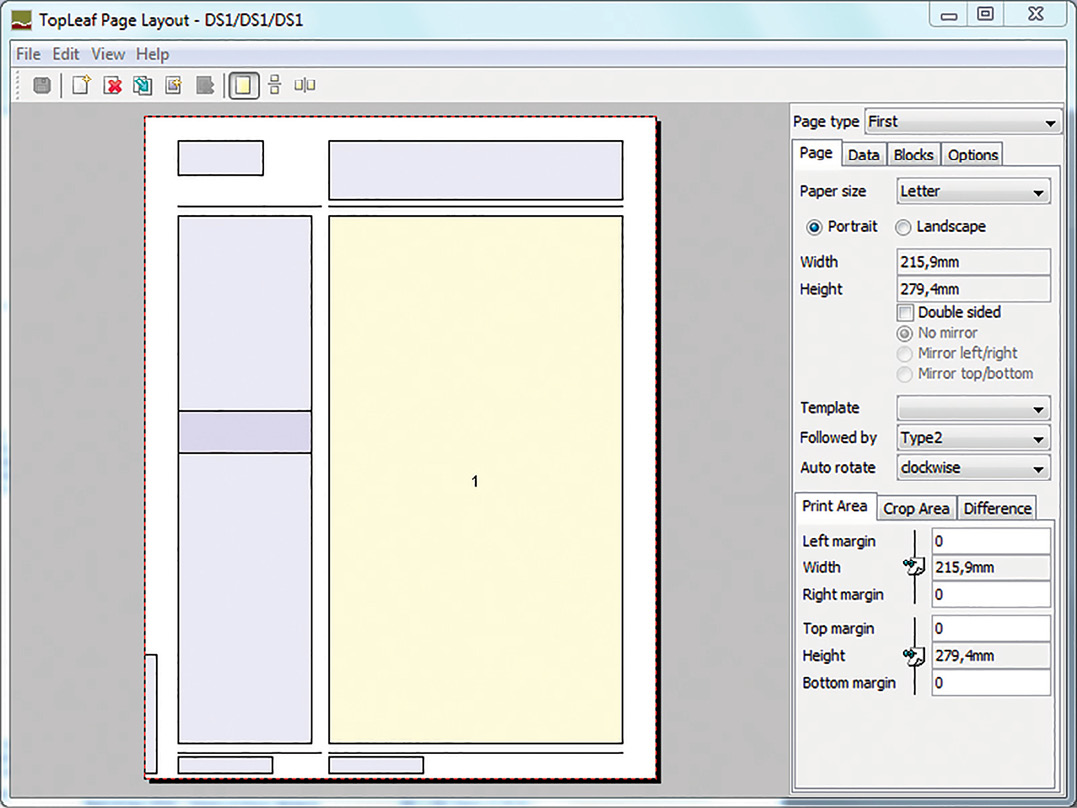Select the thin block on page's left edge
1077x808 pixels.
coord(151,714)
